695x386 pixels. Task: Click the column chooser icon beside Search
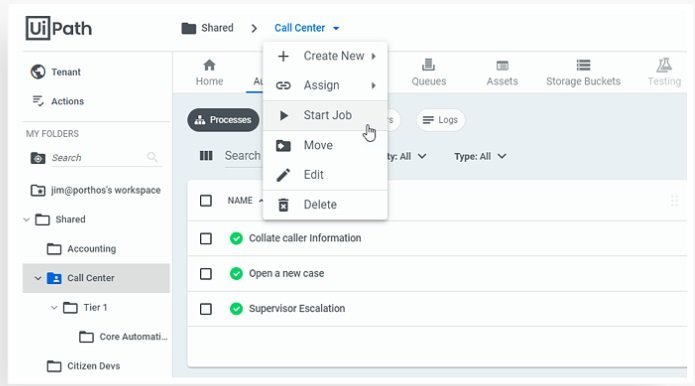click(x=206, y=156)
